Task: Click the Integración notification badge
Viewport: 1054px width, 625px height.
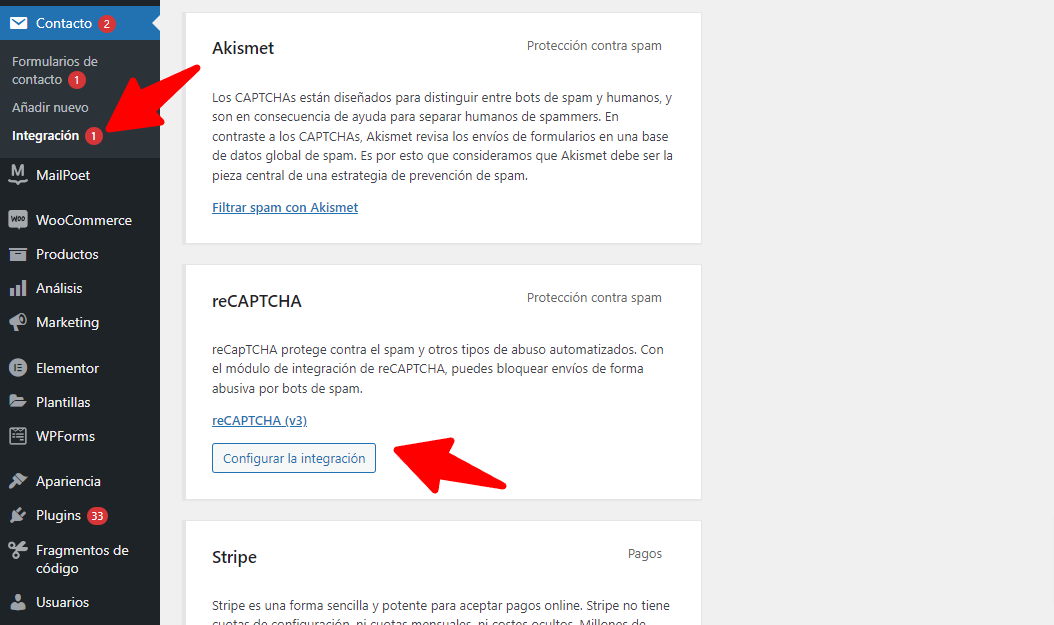Action: tap(93, 136)
